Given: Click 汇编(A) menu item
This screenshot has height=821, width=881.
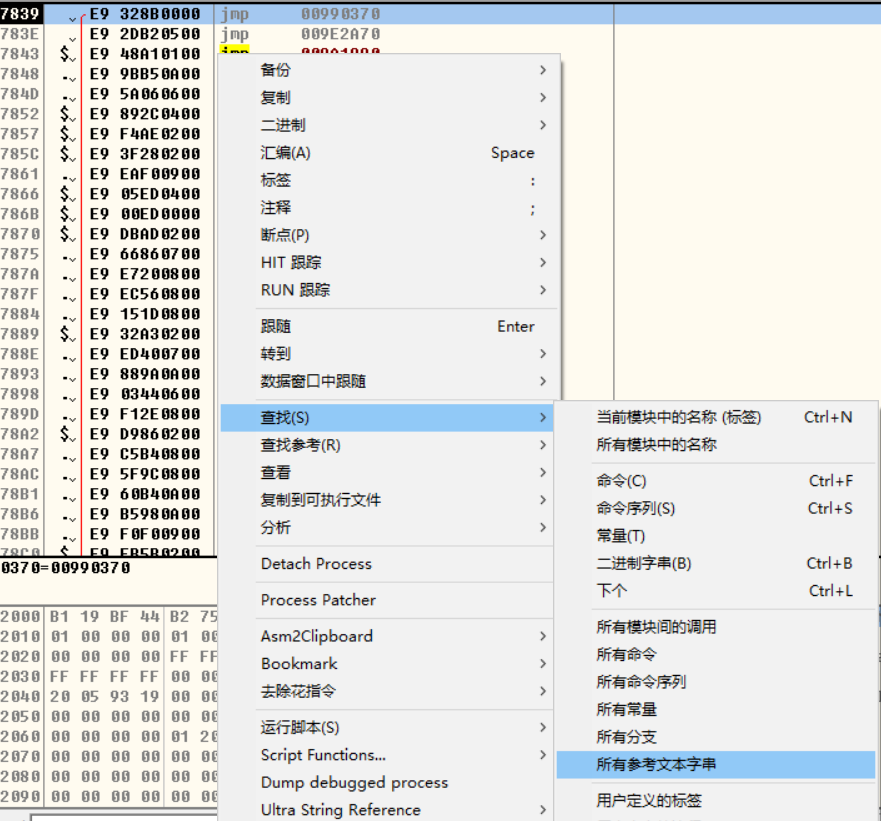Looking at the screenshot, I should tap(286, 153).
